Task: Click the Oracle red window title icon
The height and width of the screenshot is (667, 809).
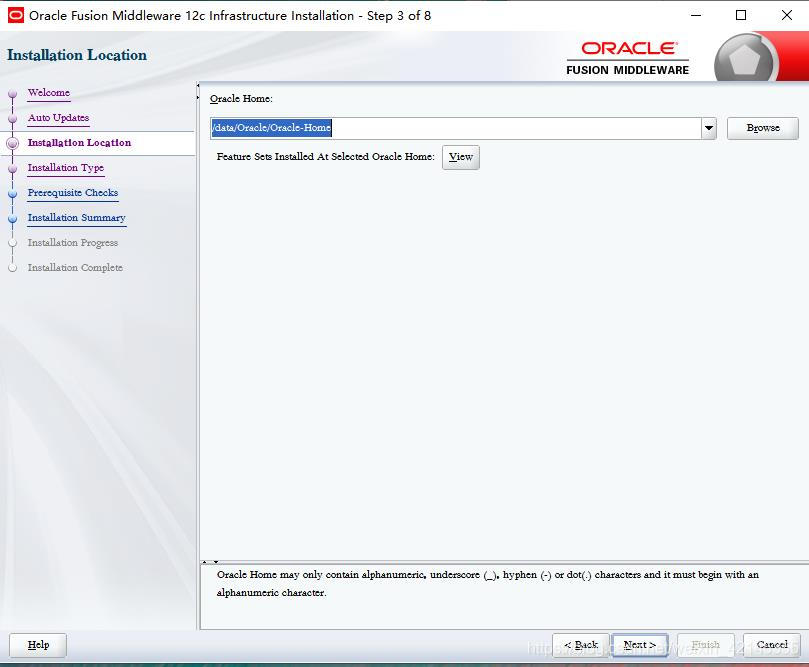Action: click(16, 15)
